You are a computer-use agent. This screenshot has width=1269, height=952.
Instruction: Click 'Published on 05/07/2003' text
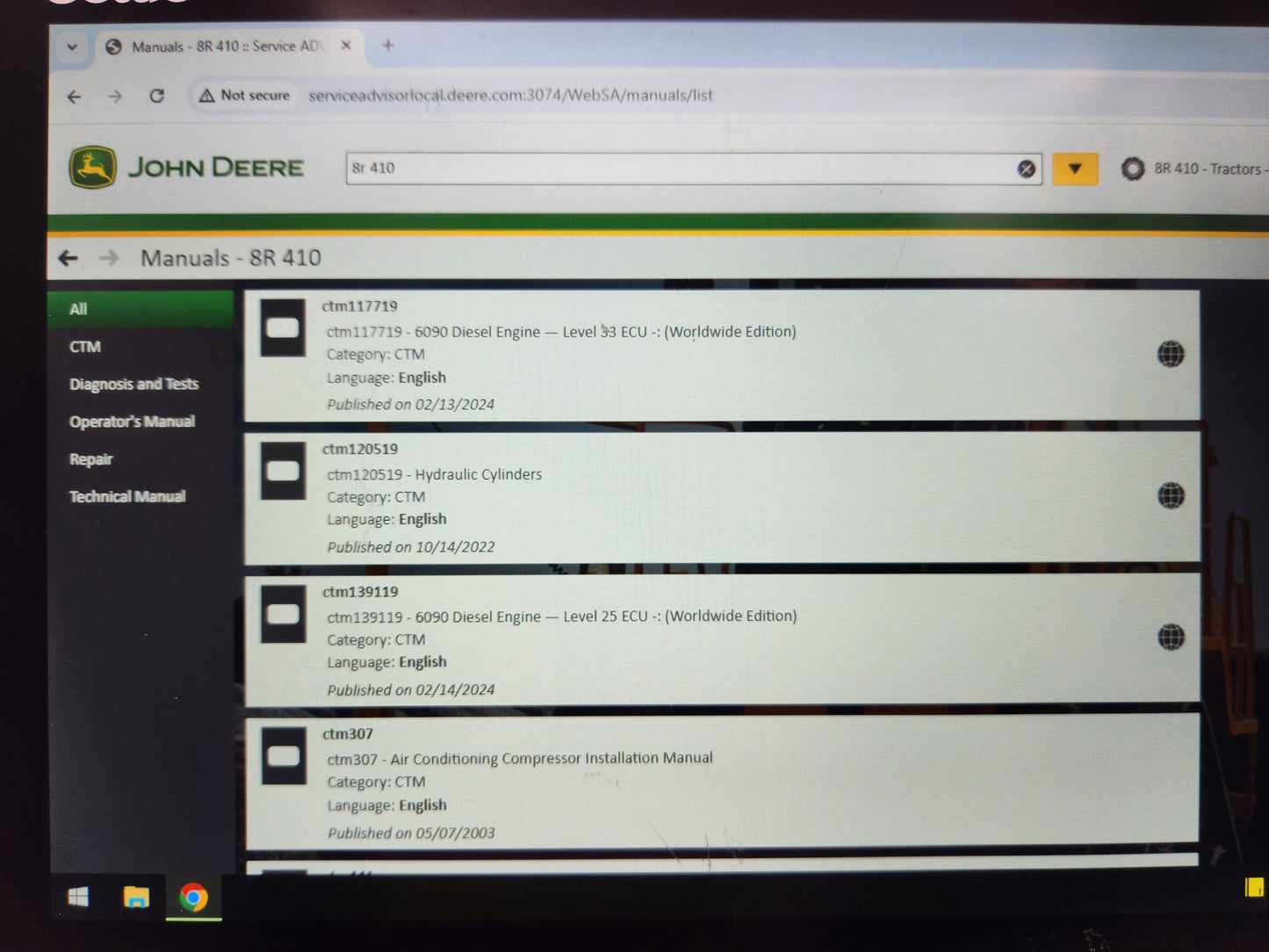click(412, 833)
